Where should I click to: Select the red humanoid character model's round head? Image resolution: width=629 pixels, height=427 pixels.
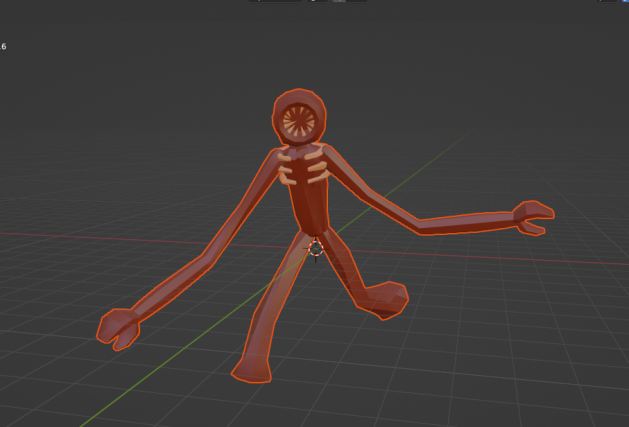[x=299, y=117]
